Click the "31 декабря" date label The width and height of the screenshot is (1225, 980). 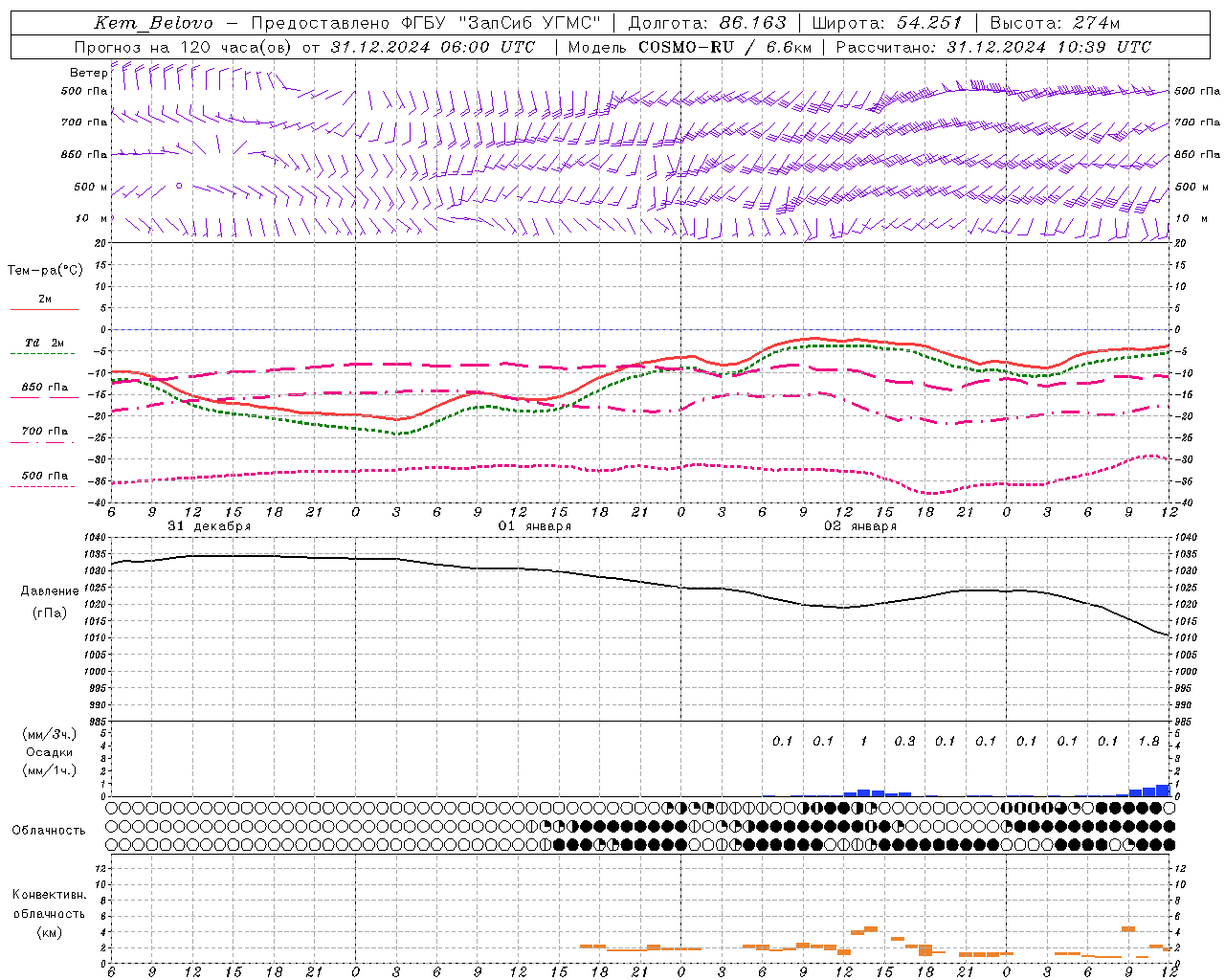point(210,526)
